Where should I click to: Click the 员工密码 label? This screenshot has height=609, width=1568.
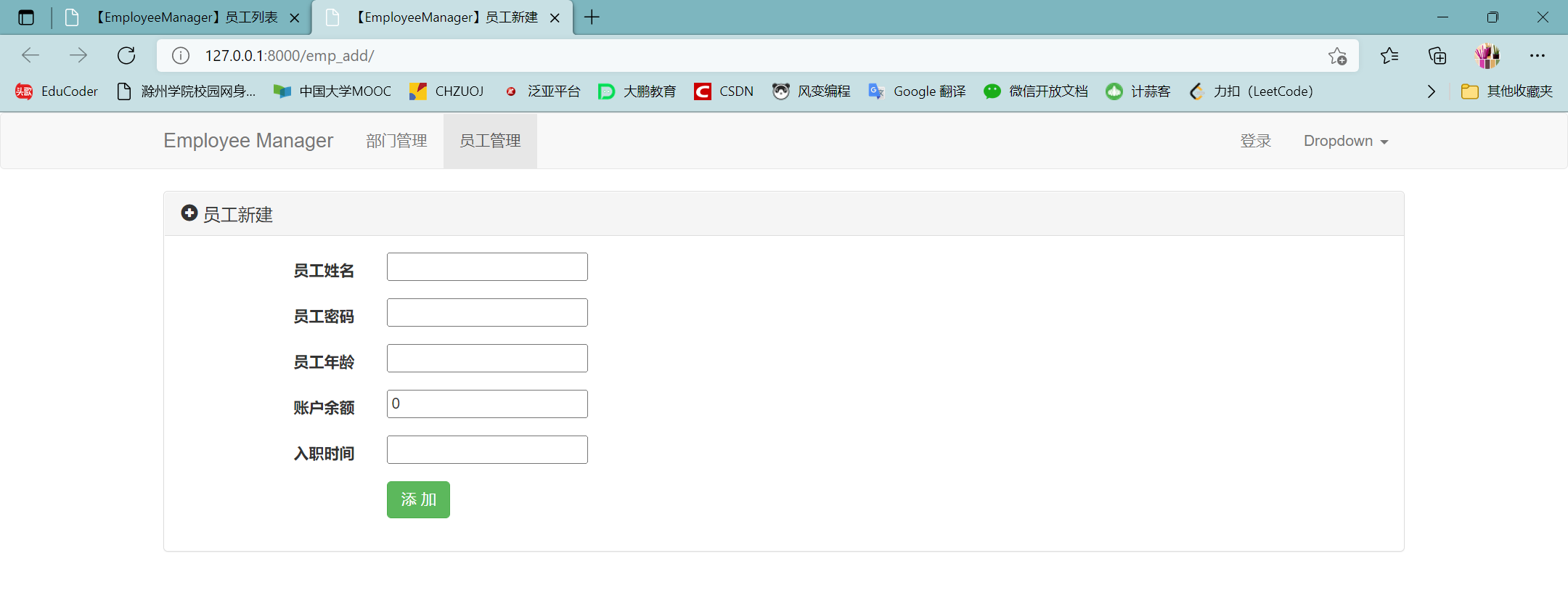[x=324, y=316]
